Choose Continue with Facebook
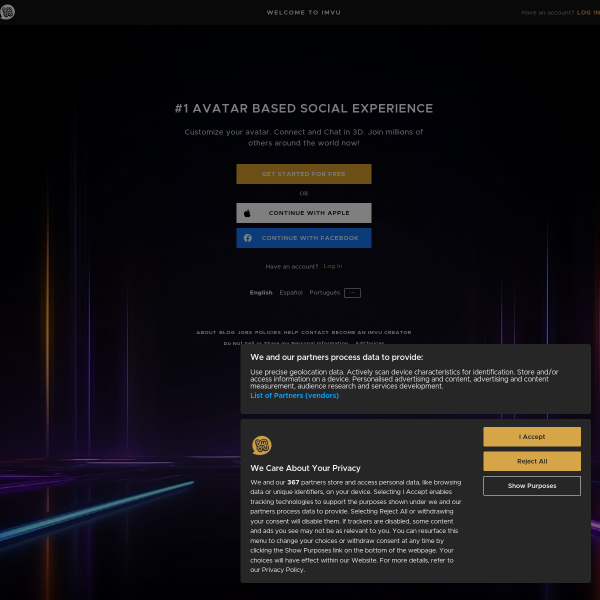The width and height of the screenshot is (600, 600). (303, 238)
